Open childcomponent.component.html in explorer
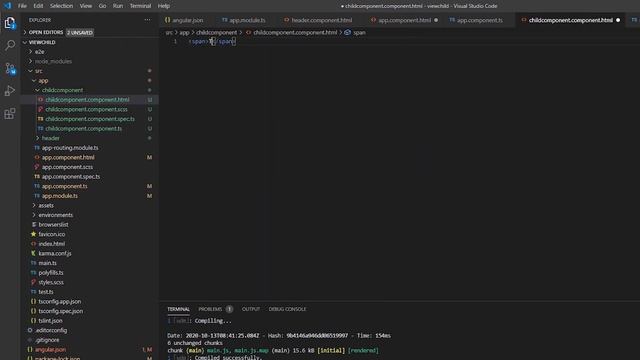640x360 pixels. click(x=87, y=100)
